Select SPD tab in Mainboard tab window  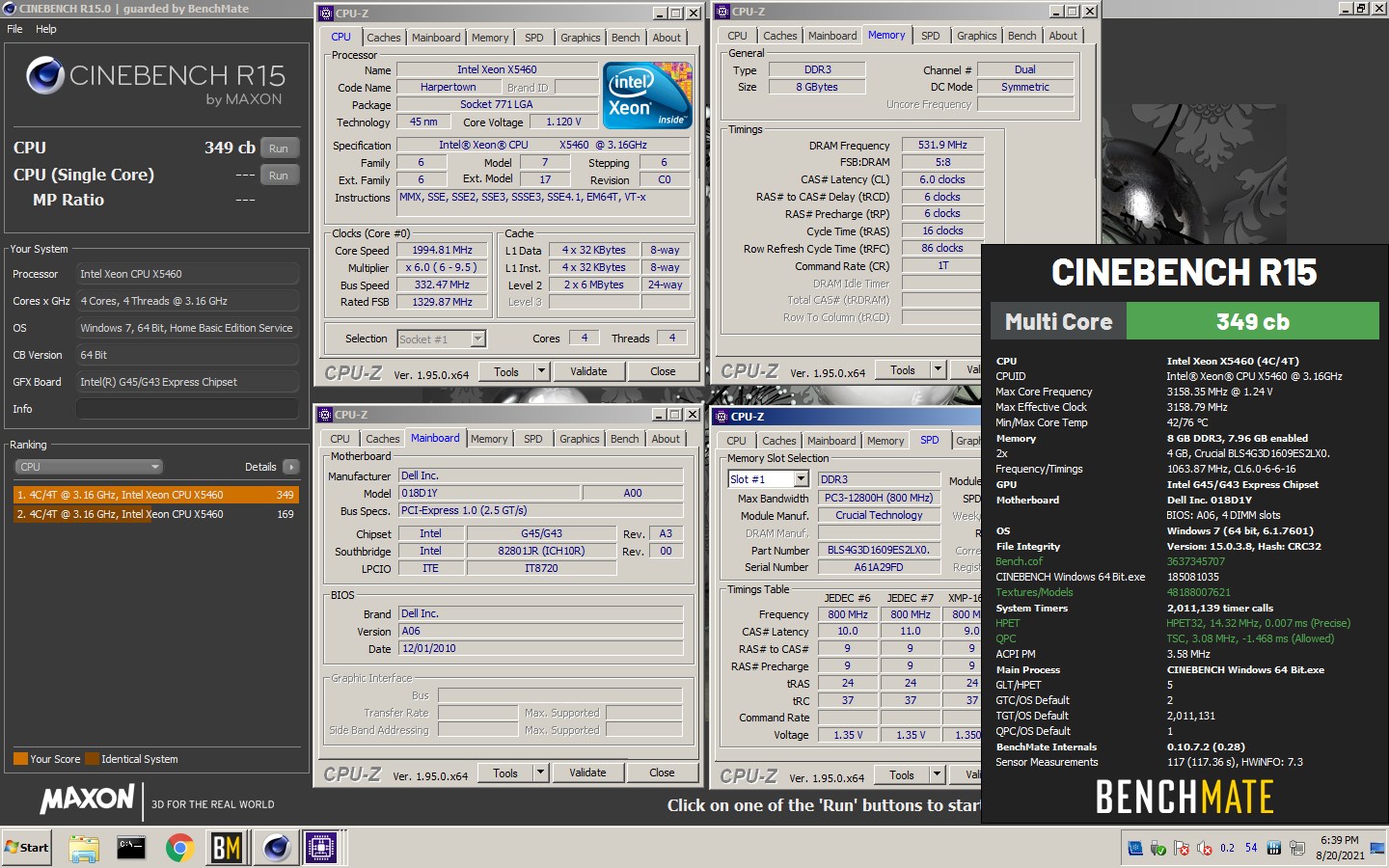[x=532, y=439]
